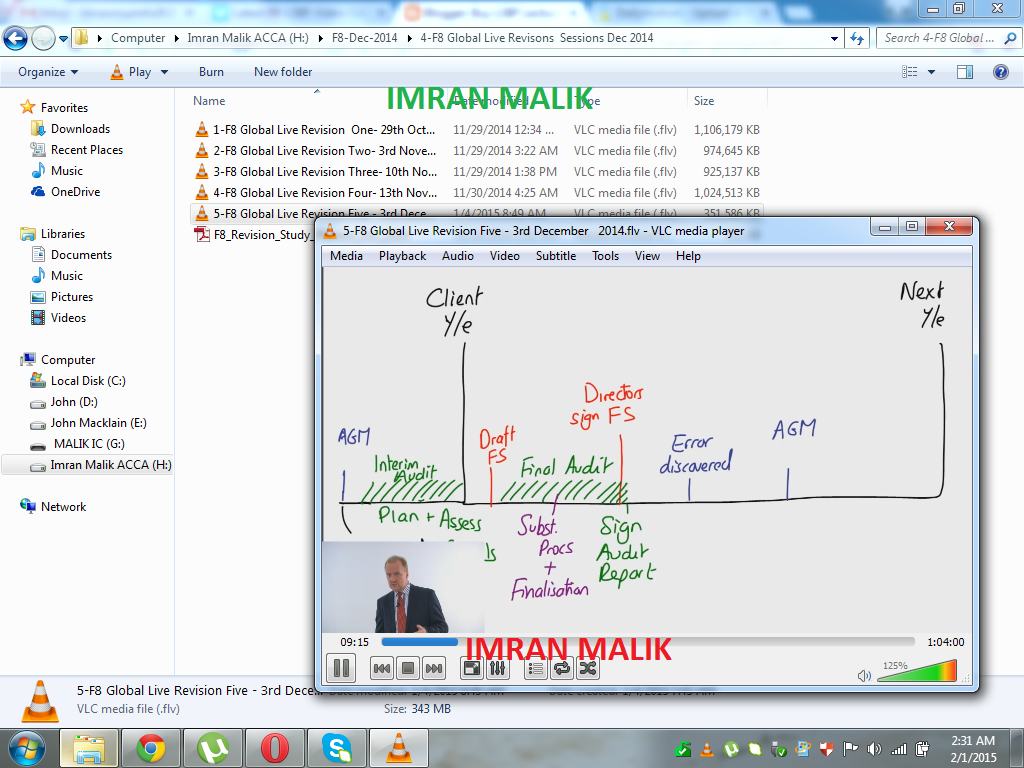Open VLC View menu
The height and width of the screenshot is (768, 1024).
(647, 256)
